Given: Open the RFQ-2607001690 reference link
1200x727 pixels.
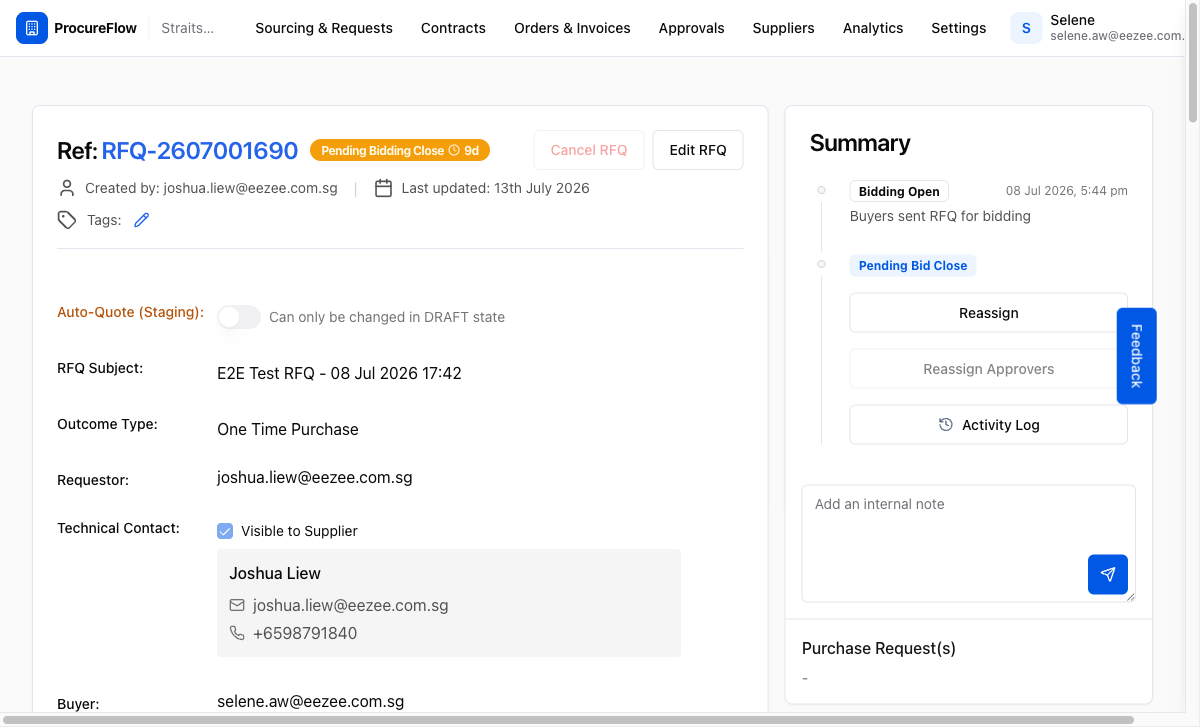Looking at the screenshot, I should point(200,151).
